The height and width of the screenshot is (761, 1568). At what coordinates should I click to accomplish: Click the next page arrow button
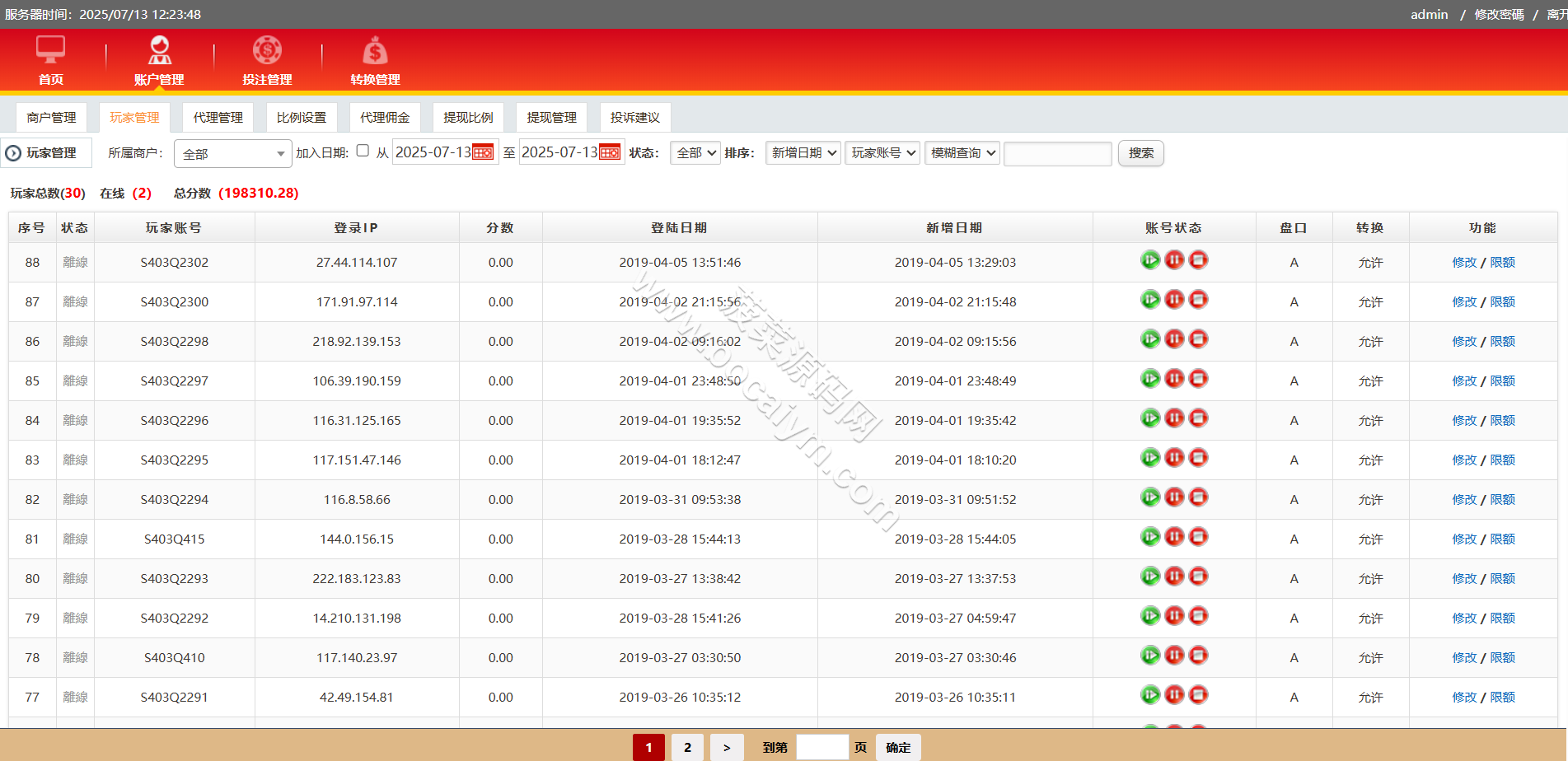point(727,747)
